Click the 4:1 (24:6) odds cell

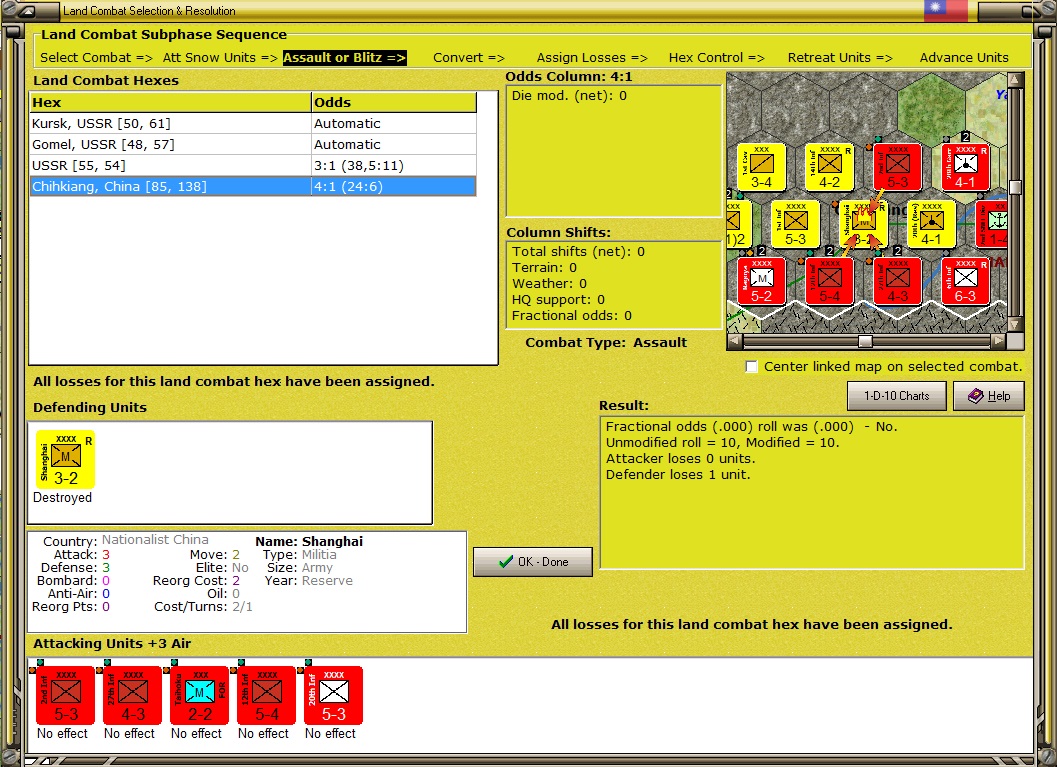(x=394, y=187)
